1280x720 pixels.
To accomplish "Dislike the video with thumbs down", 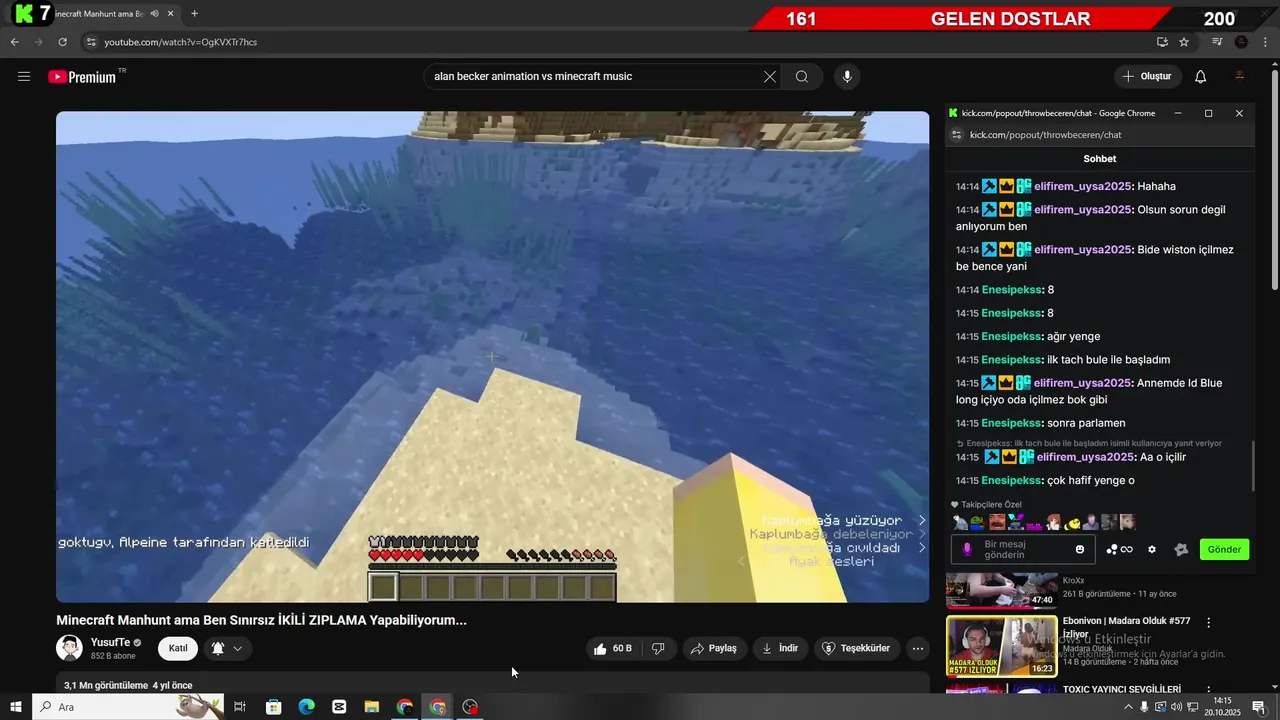I will 658,648.
